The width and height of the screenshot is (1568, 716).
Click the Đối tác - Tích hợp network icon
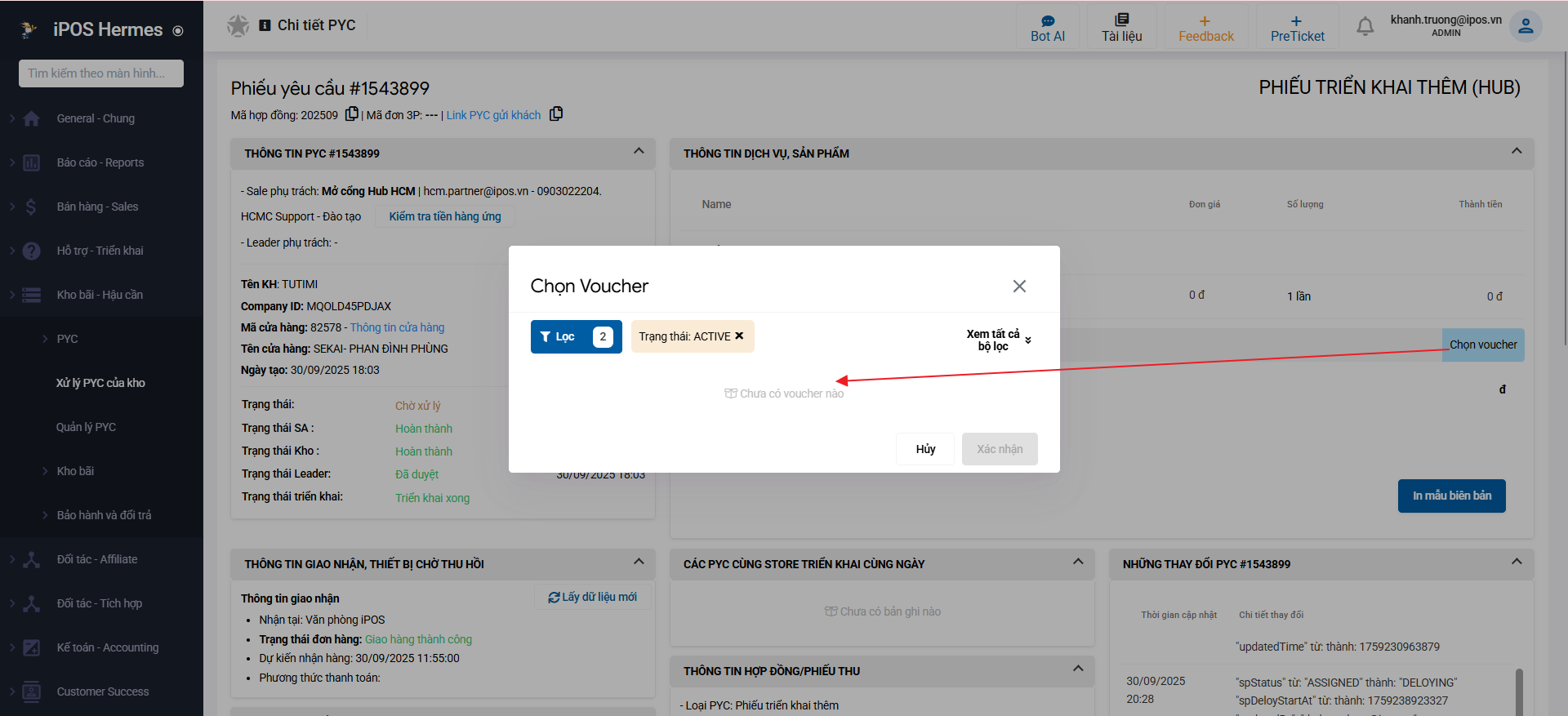(x=32, y=603)
